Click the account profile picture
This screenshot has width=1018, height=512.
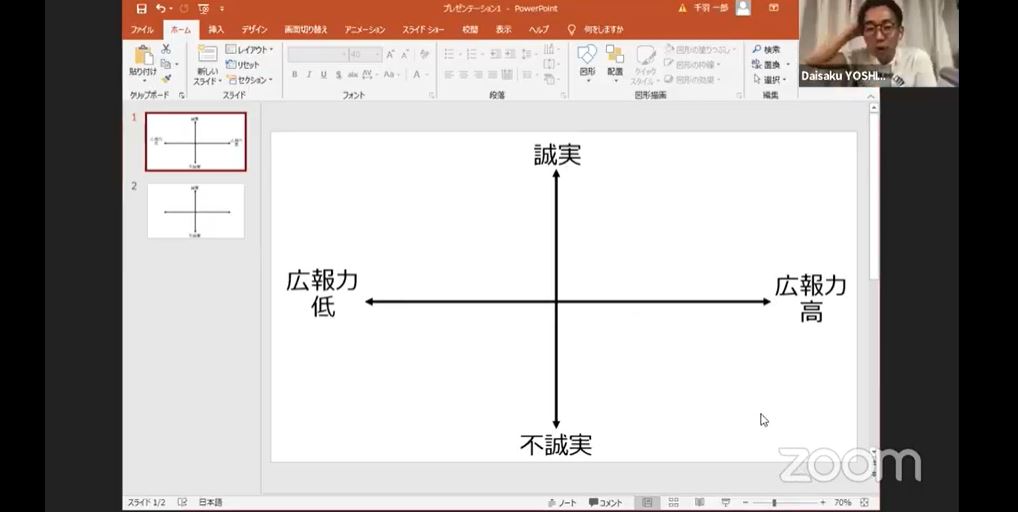(743, 8)
